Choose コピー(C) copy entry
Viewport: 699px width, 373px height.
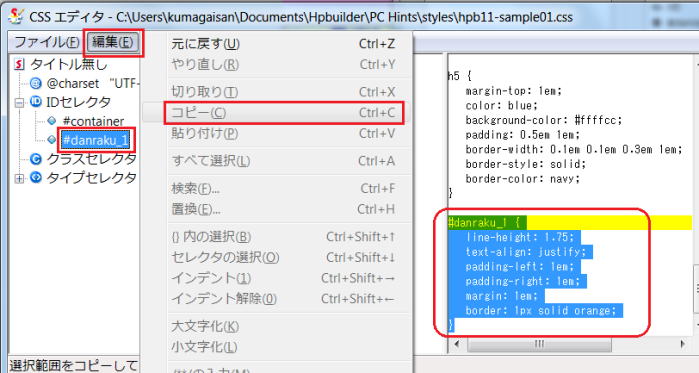[x=283, y=113]
